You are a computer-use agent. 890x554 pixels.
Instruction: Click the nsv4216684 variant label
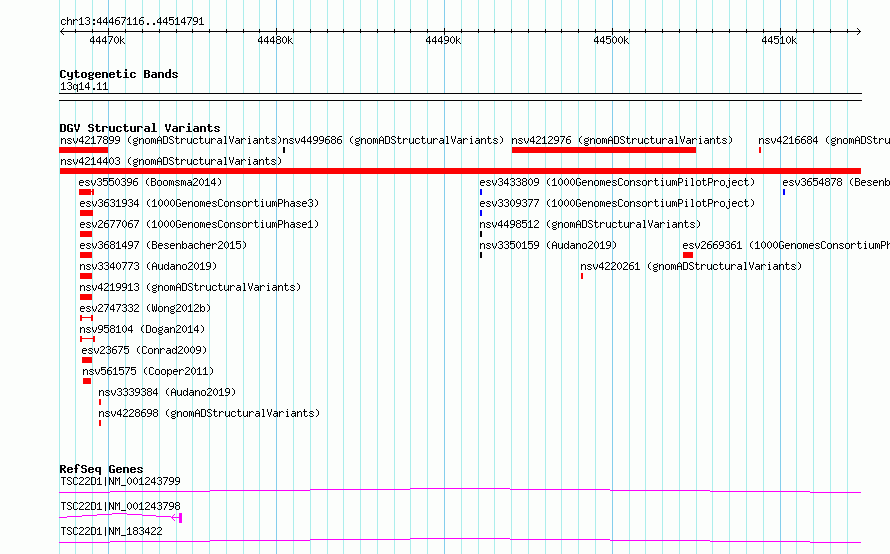click(x=824, y=140)
